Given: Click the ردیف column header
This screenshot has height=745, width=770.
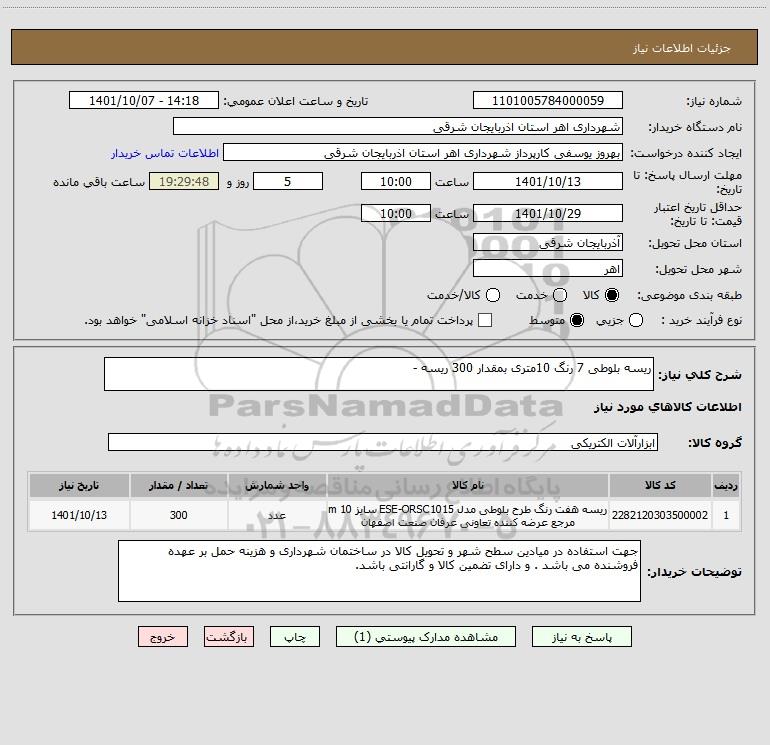Looking at the screenshot, I should [726, 486].
